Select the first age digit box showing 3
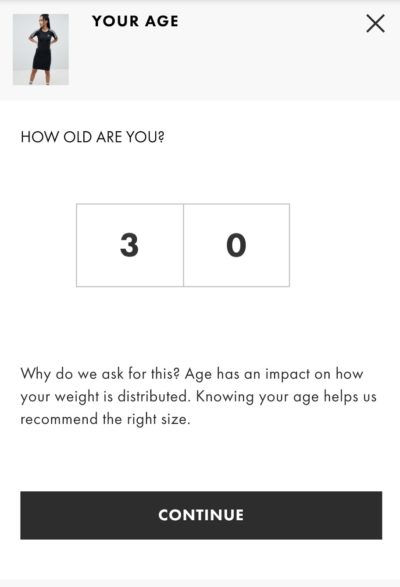The width and height of the screenshot is (400, 587). (130, 245)
